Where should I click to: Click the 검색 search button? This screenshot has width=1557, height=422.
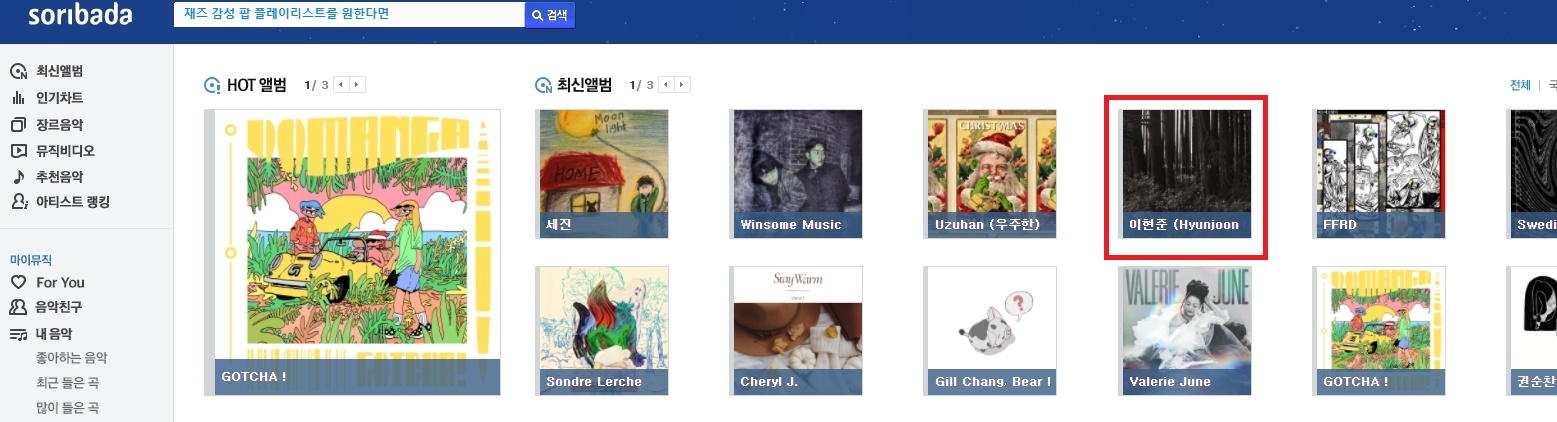(550, 15)
